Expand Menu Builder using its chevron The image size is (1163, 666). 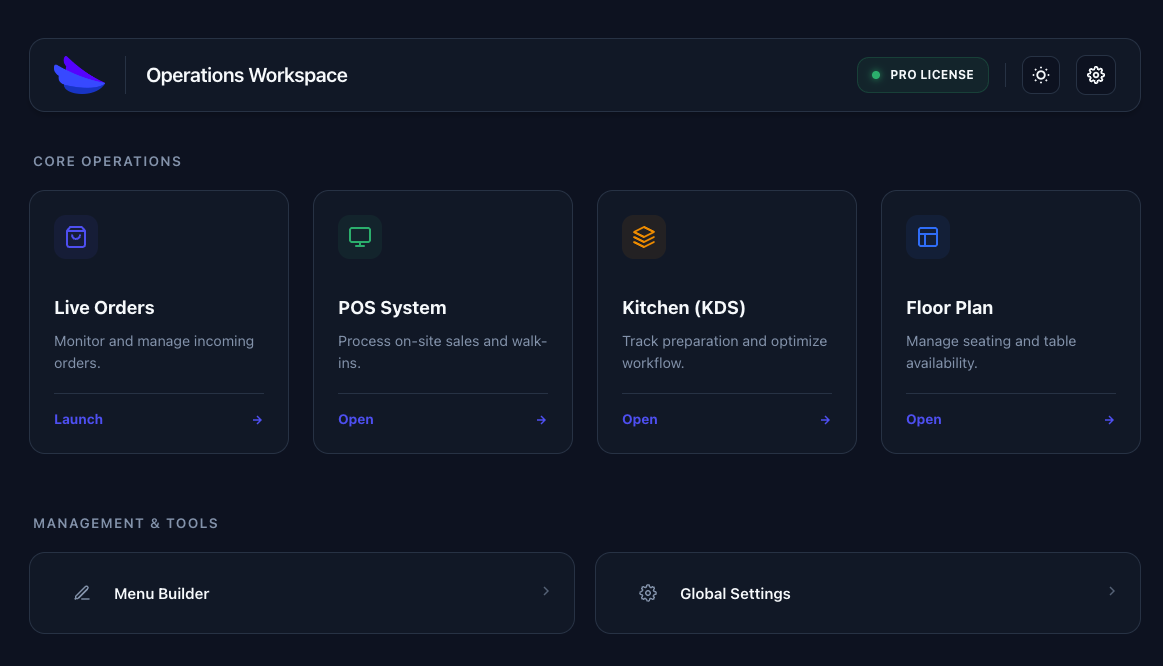(x=546, y=592)
